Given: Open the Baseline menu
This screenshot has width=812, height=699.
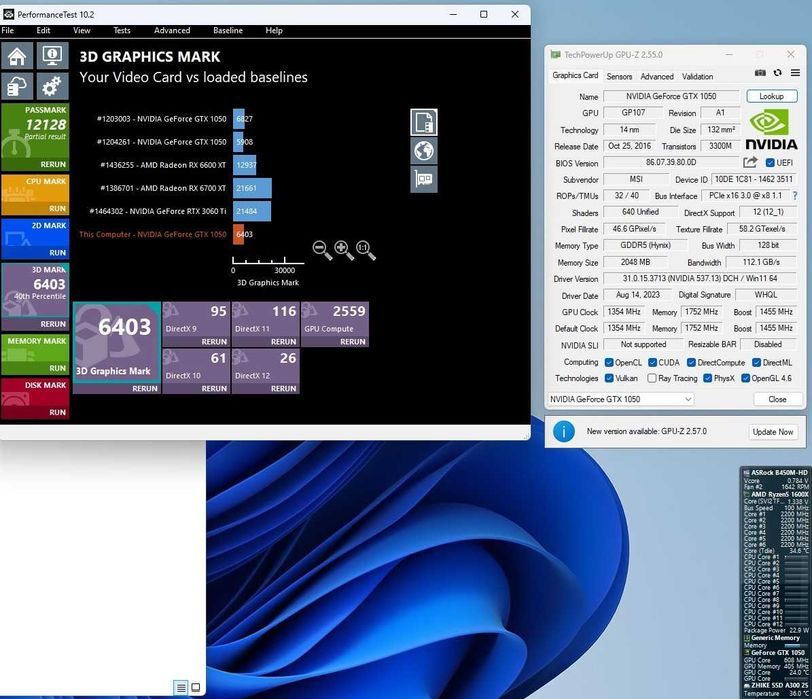Looking at the screenshot, I should pos(228,31).
